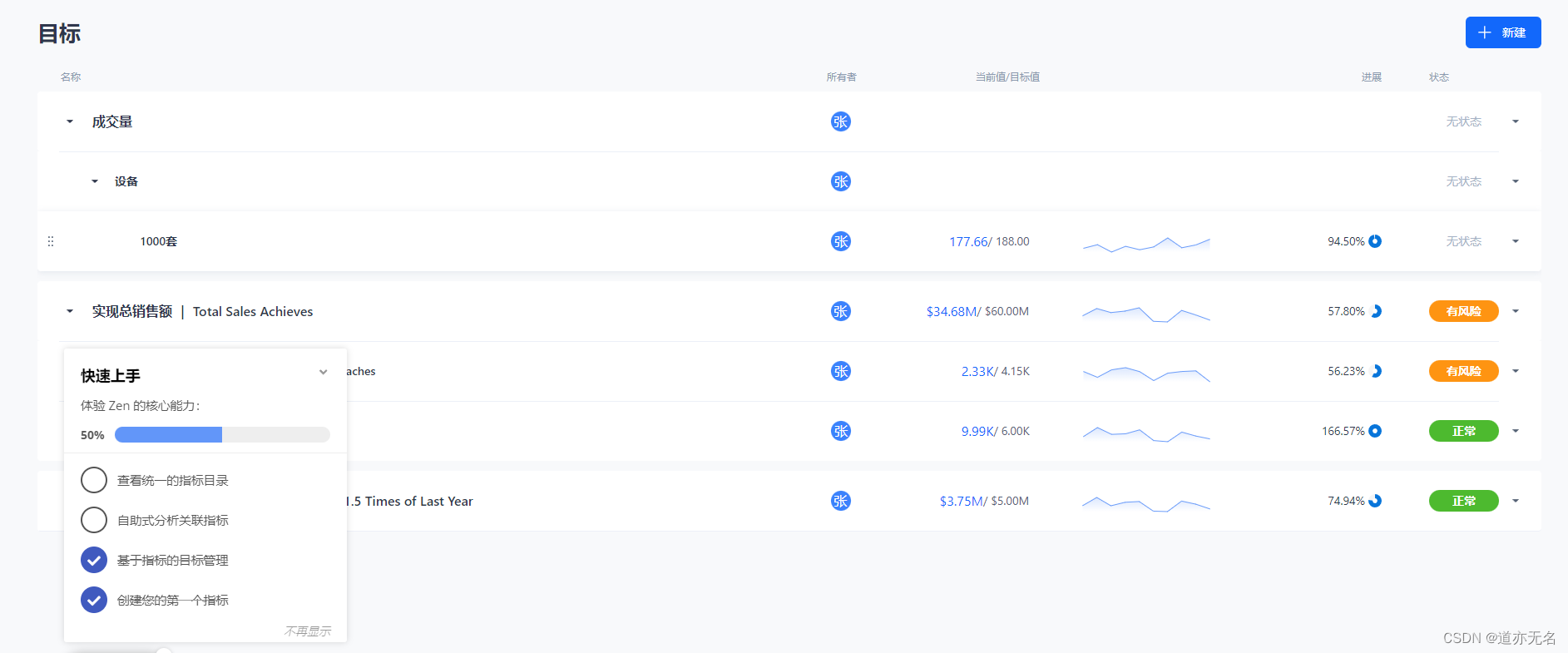Click the $3.75M current value link
1568x653 pixels.
[962, 501]
